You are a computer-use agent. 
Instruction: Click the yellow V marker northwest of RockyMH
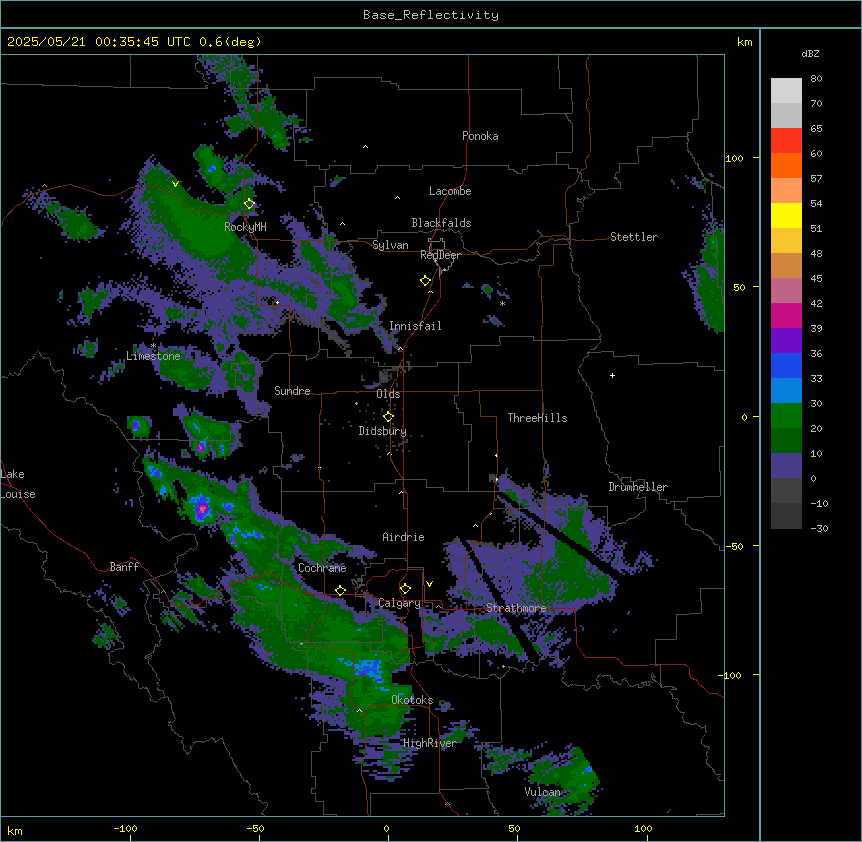tap(175, 184)
